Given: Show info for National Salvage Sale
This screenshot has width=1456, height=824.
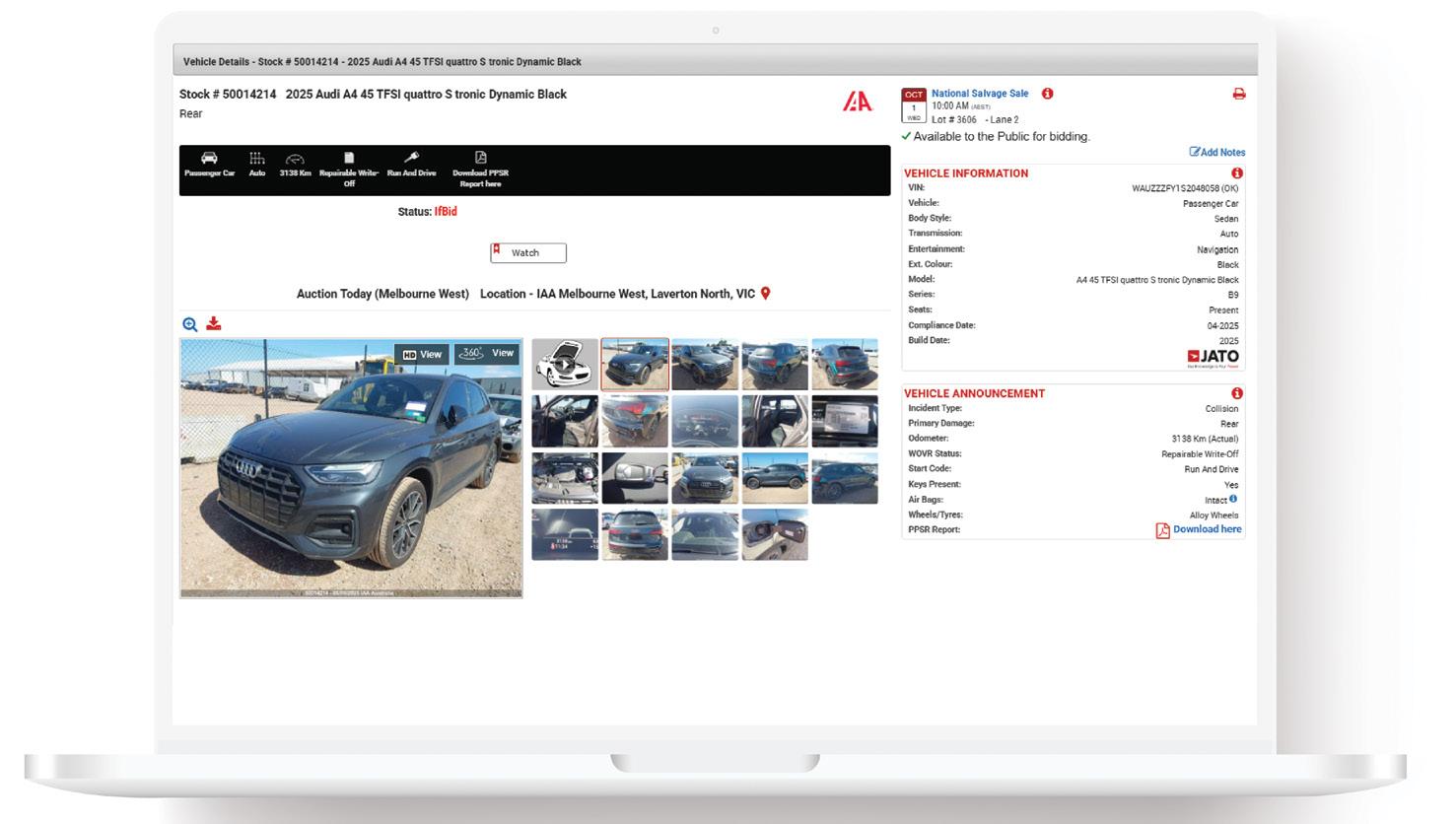Looking at the screenshot, I should click(x=1047, y=94).
